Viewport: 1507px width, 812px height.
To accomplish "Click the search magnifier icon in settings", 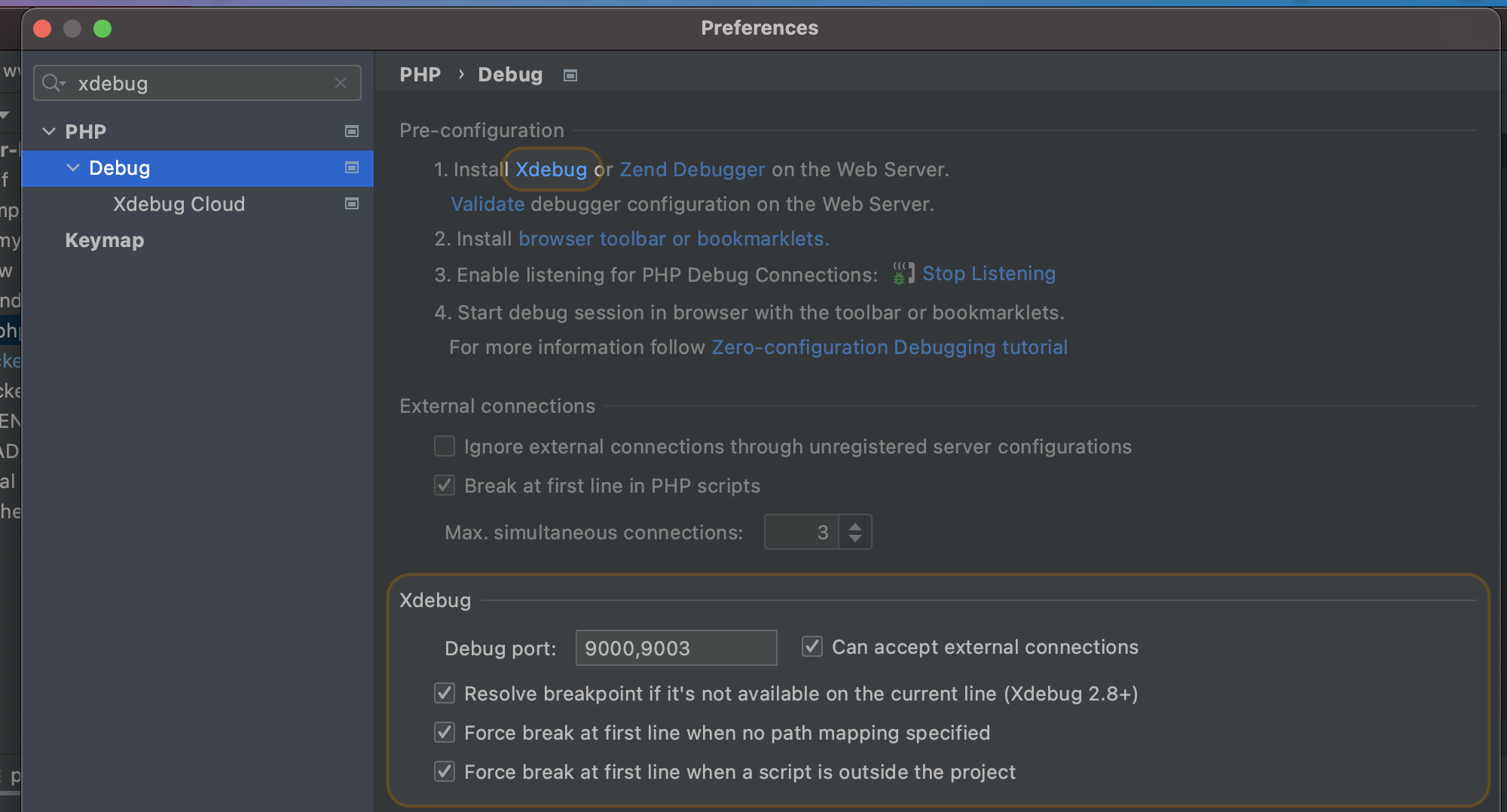I will pyautogui.click(x=53, y=83).
